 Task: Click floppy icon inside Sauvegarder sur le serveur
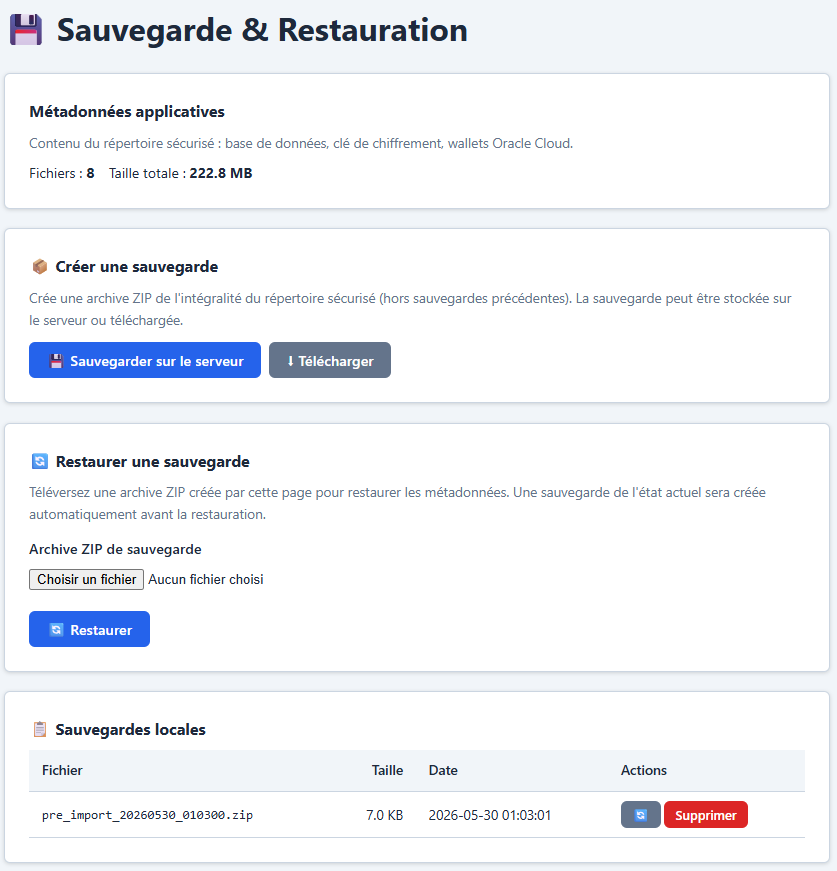point(56,361)
